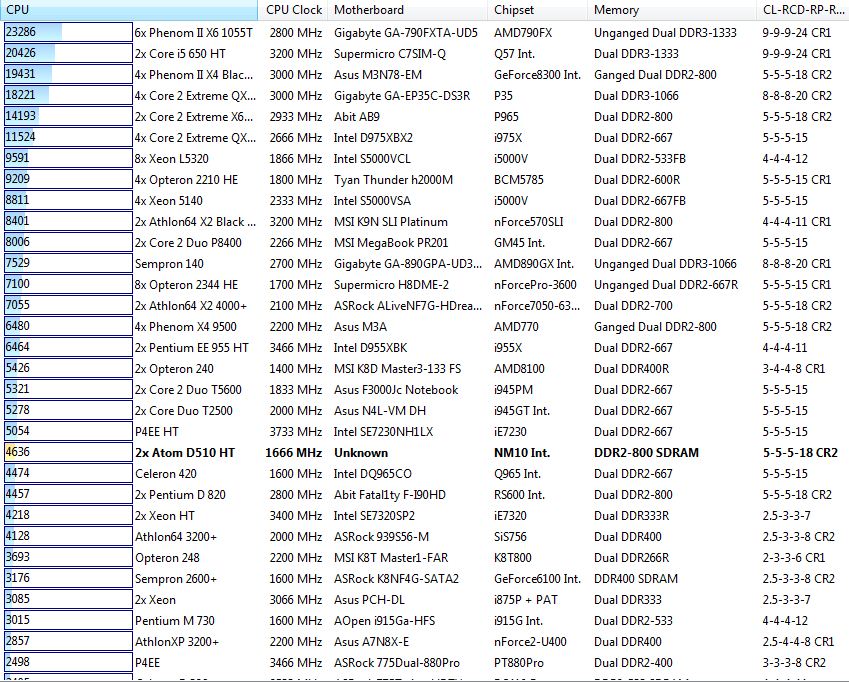Image resolution: width=849 pixels, height=682 pixels.
Task: Select the AthlonXP 3200+ row
Action: (x=424, y=641)
